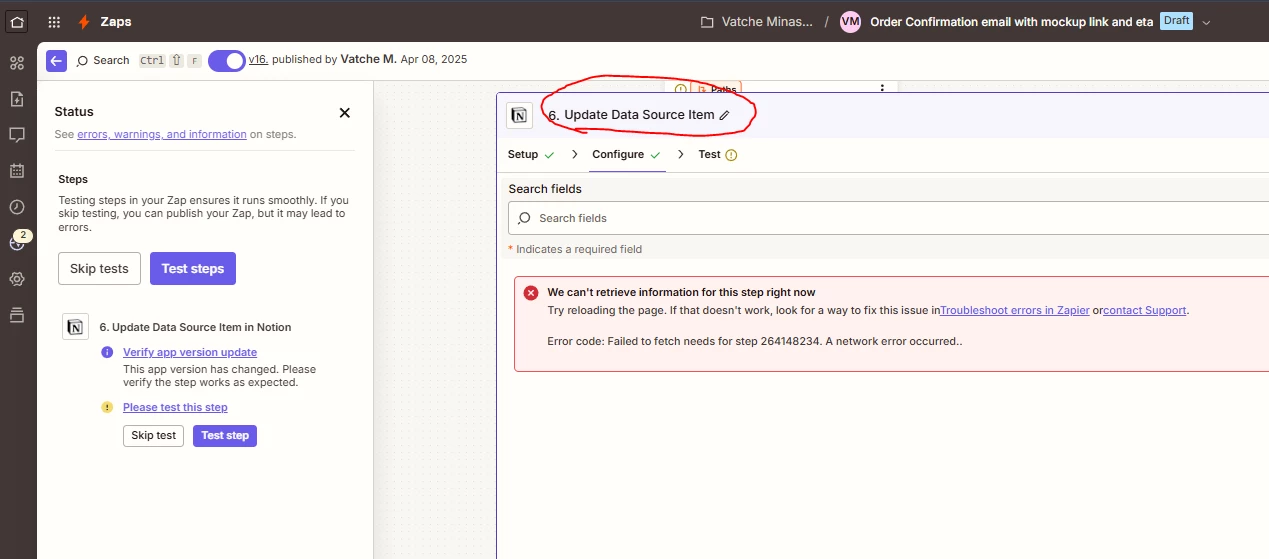Open the notes comment icon in sidebar
Viewport: 1269px width, 559px height.
tap(17, 135)
